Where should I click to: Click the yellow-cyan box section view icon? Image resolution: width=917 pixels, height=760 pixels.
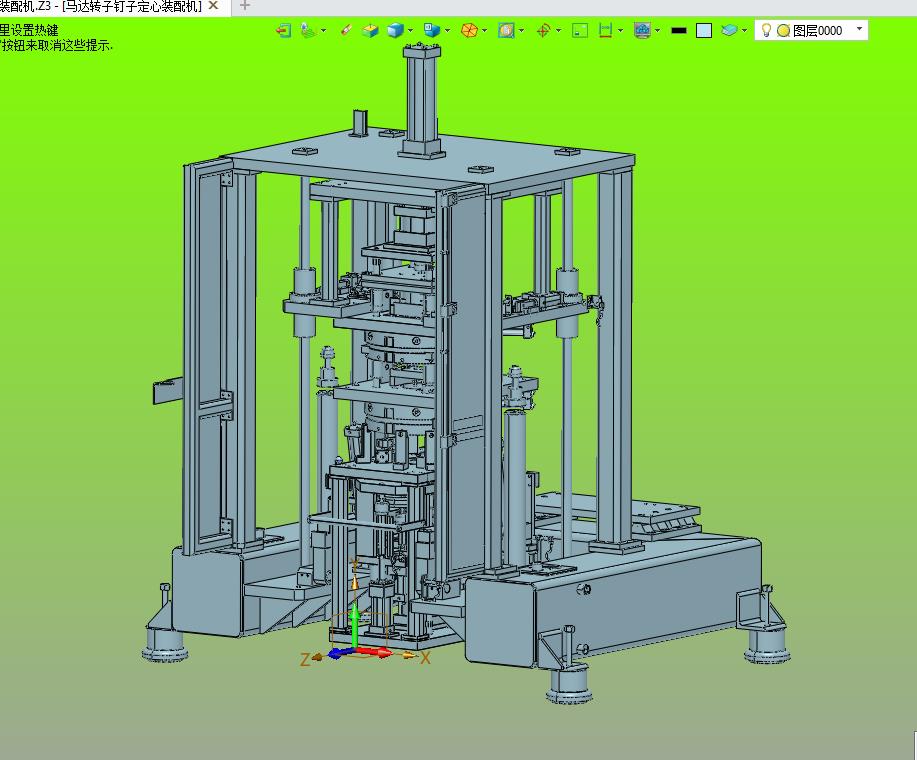point(370,30)
